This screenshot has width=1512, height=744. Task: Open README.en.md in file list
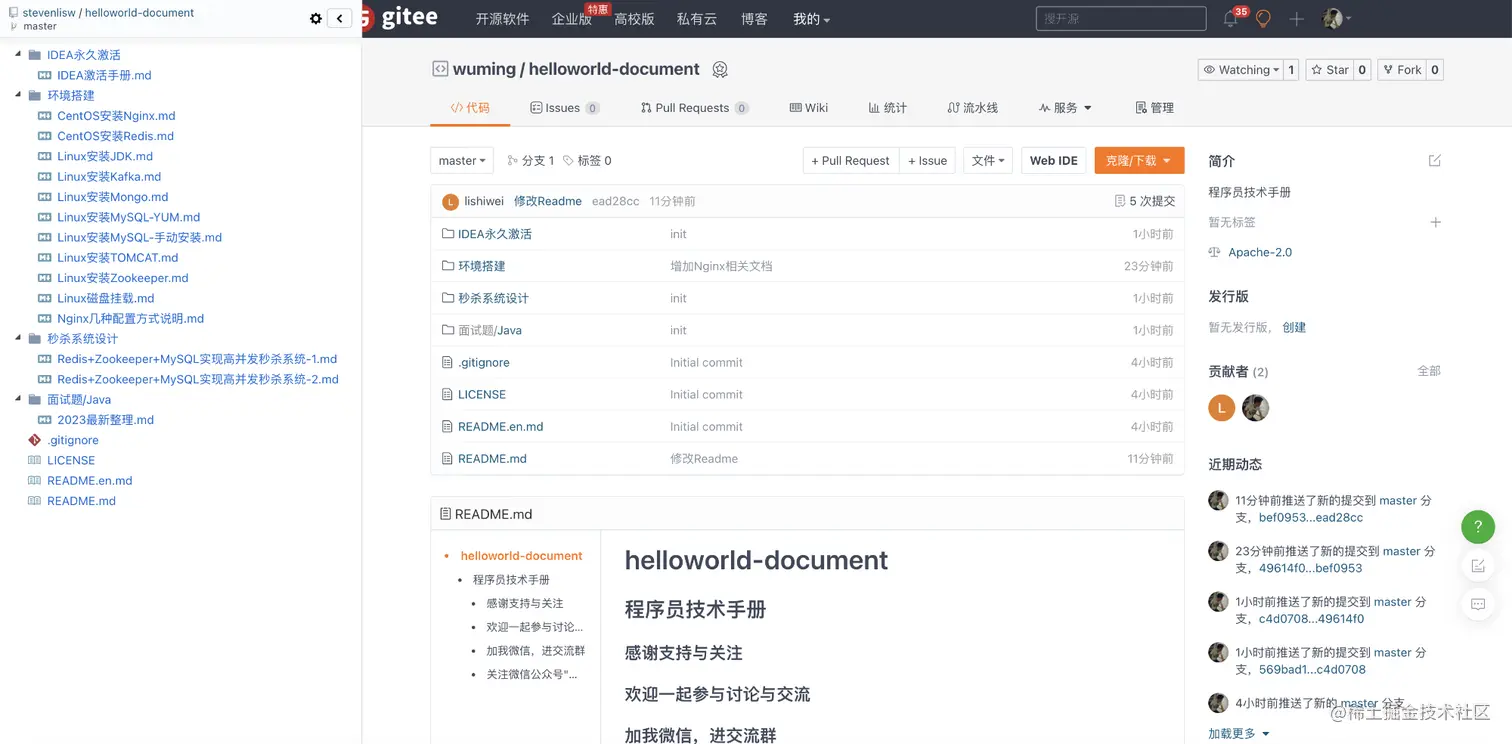click(x=500, y=426)
